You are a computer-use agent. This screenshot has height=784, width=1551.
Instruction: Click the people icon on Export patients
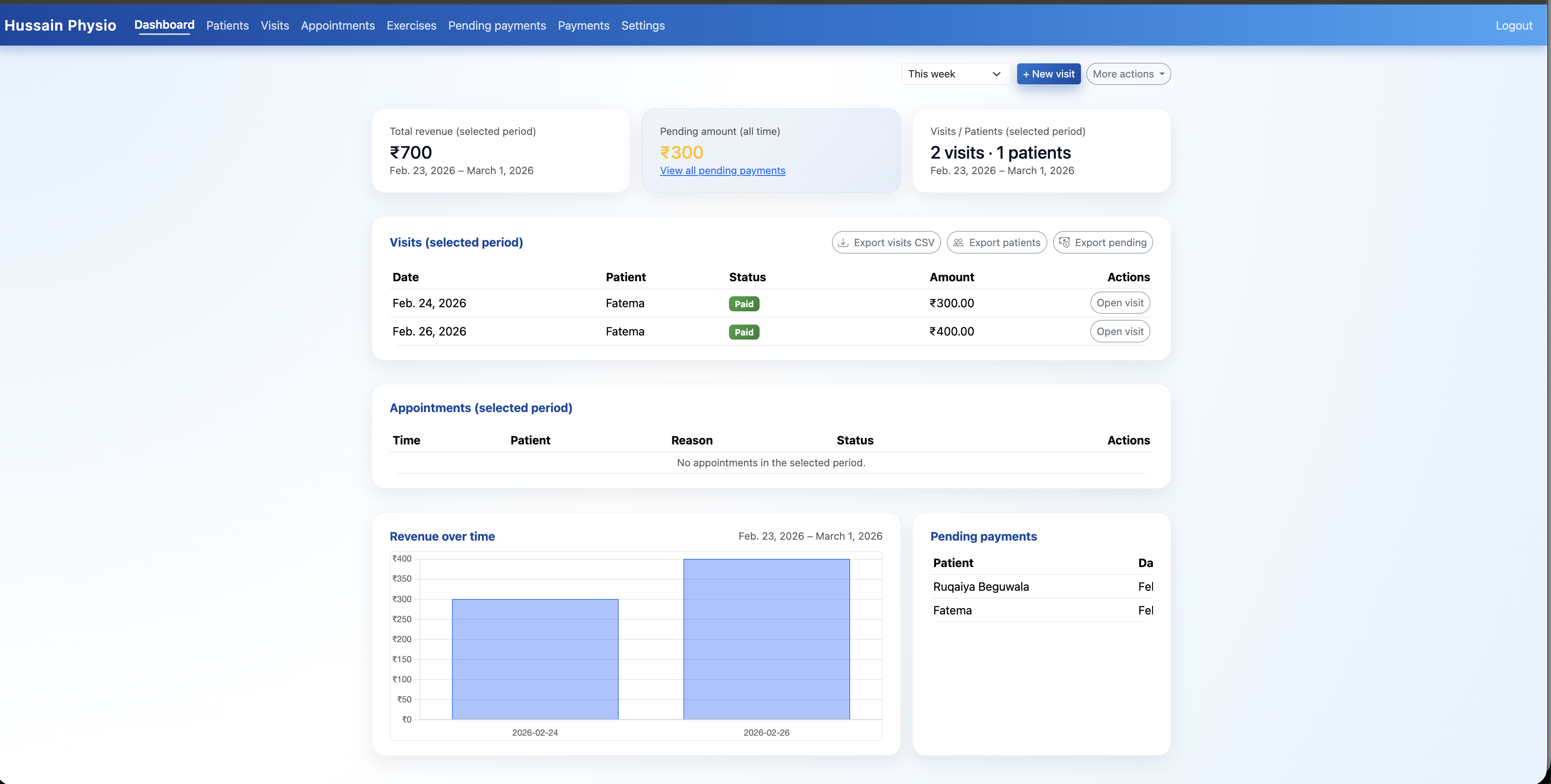[x=958, y=242]
